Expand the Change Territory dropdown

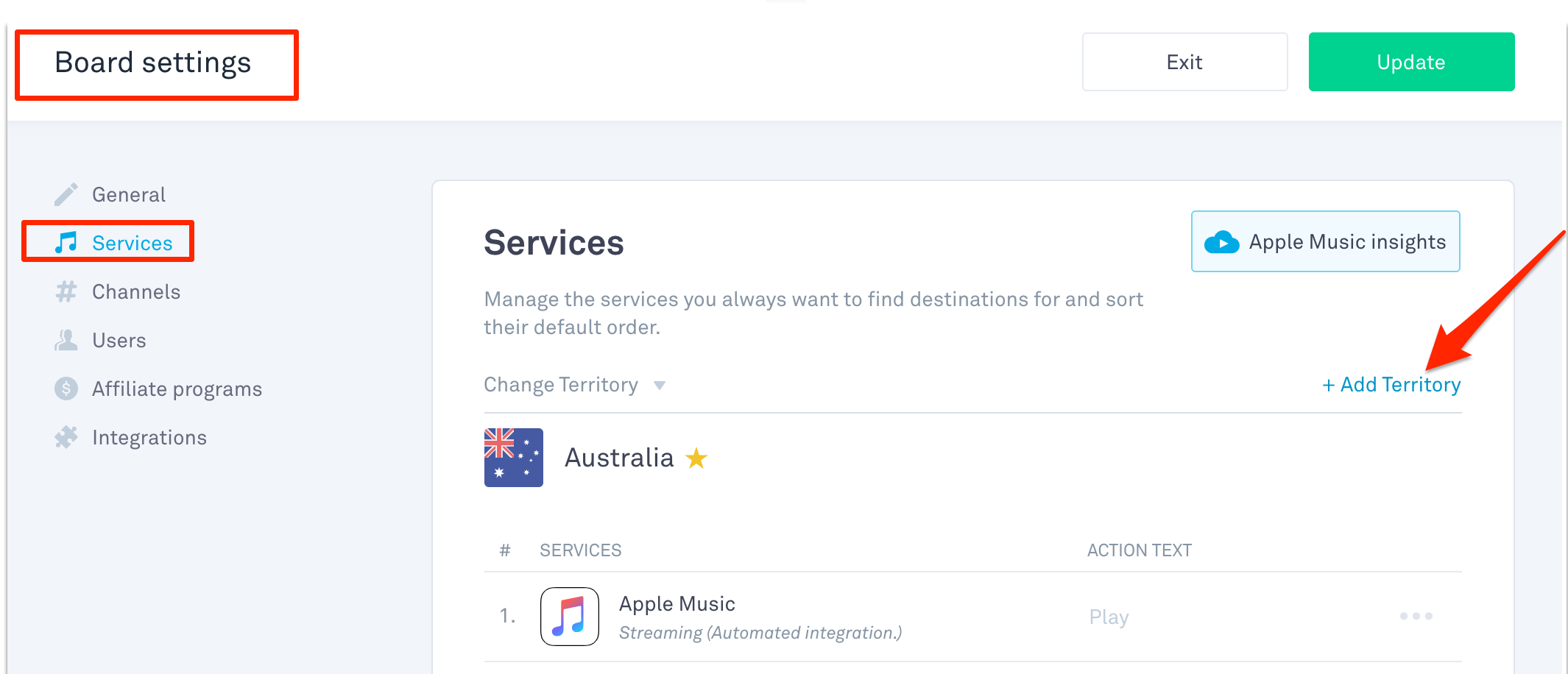574,385
